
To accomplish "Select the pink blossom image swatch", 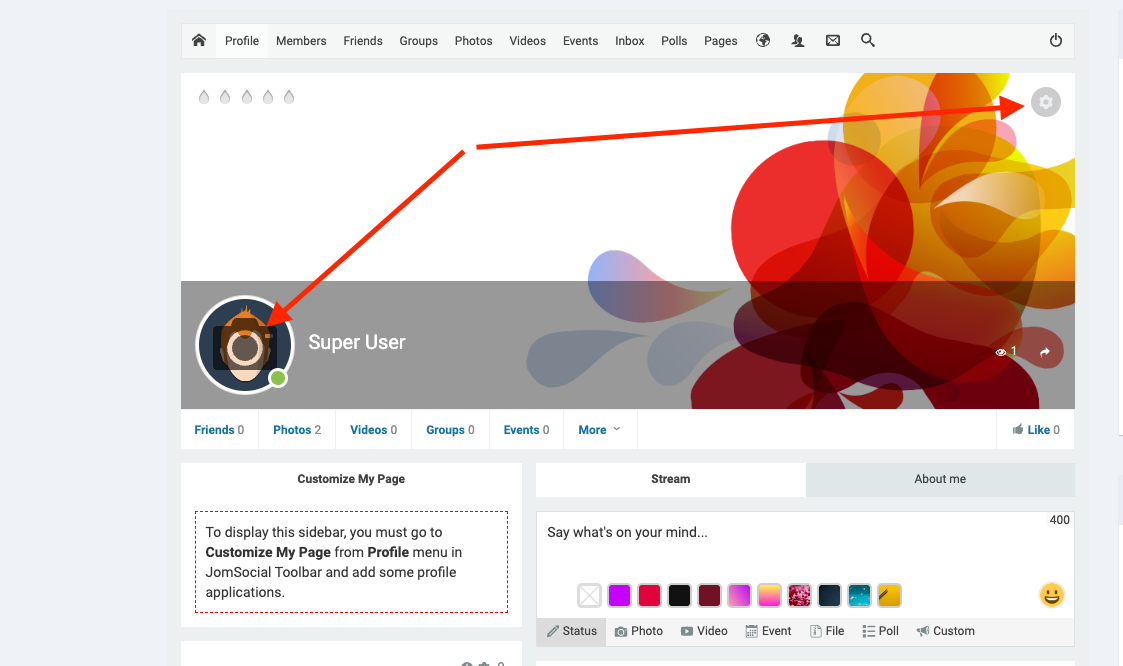I will [799, 595].
